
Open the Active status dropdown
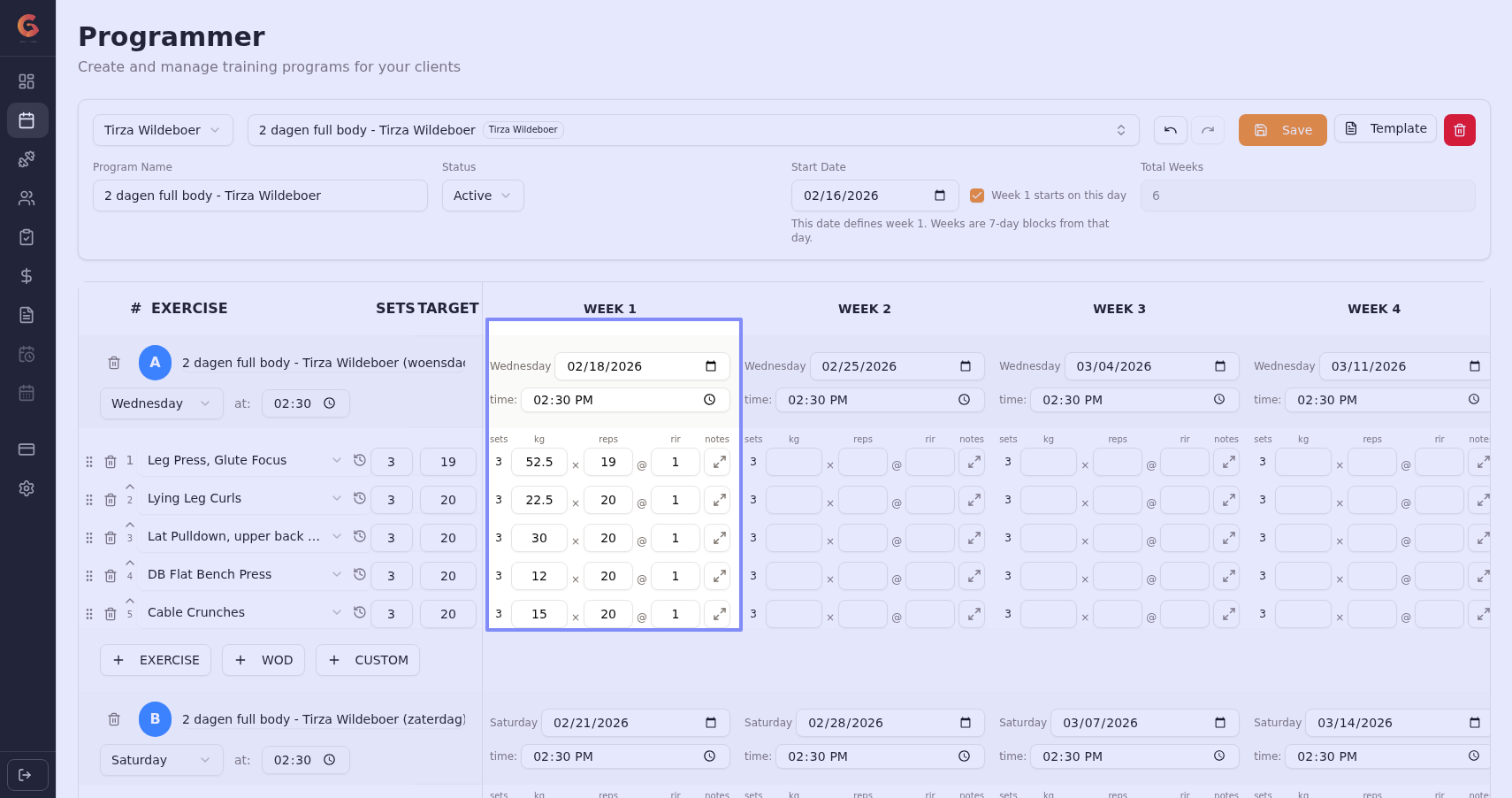coord(482,196)
